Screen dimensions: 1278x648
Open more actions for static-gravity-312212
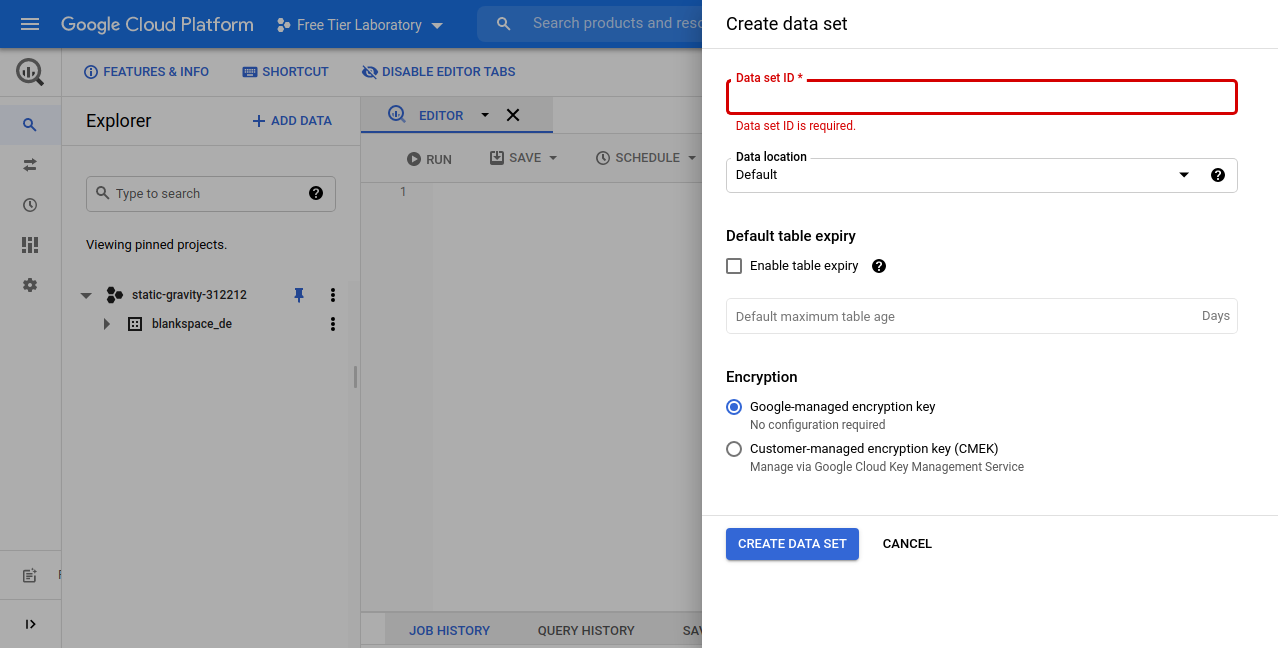click(x=333, y=295)
